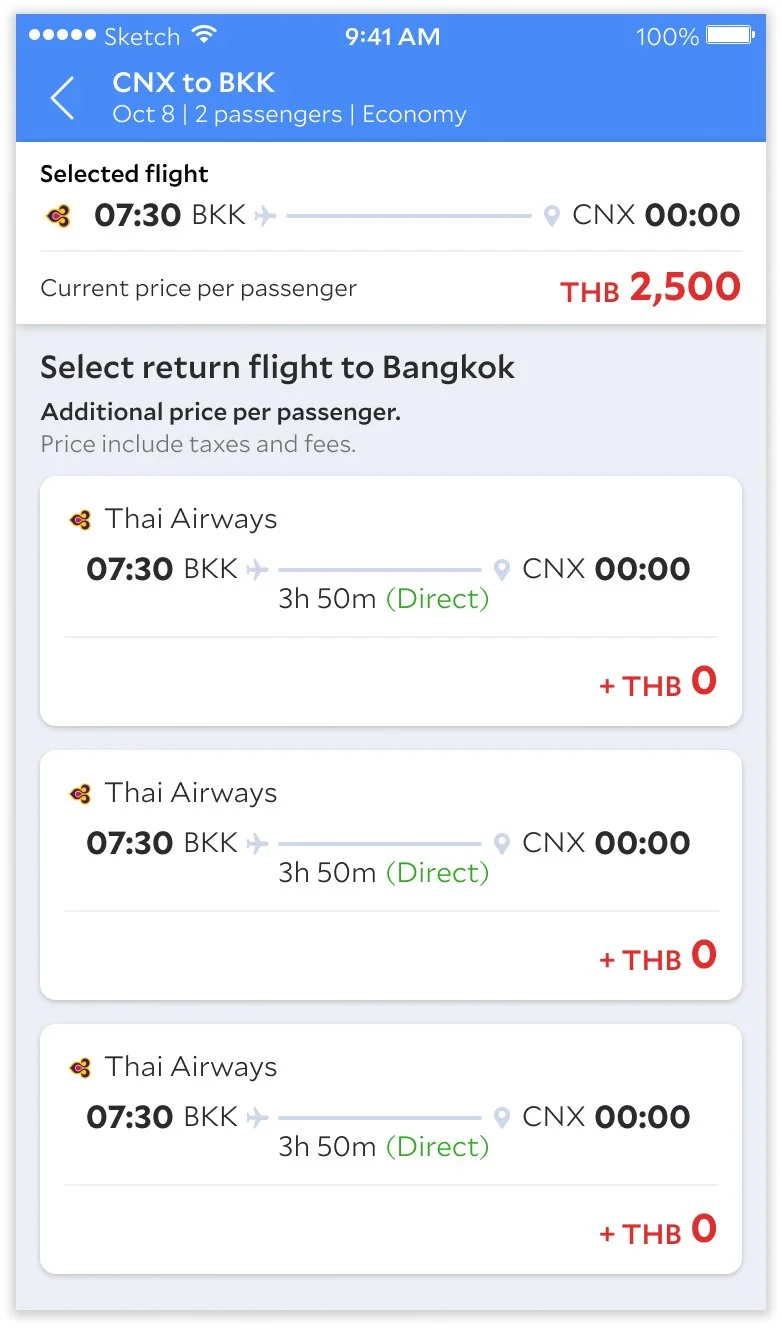Viewport: 782px width, 1328px height.
Task: Tap the THB 2,500 current price
Action: 650,288
